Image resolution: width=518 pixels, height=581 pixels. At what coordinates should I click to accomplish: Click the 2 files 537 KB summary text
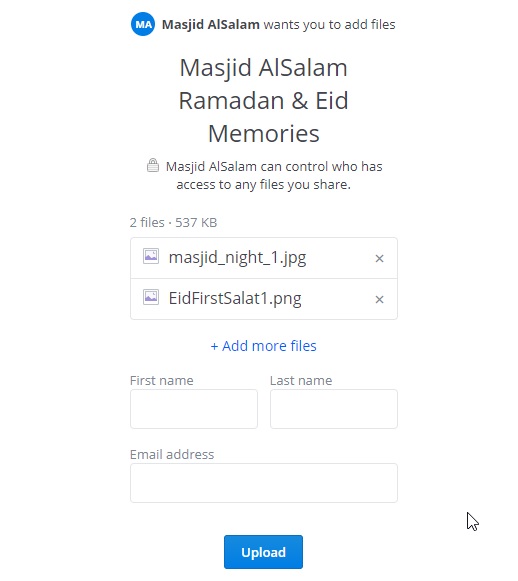tap(173, 222)
